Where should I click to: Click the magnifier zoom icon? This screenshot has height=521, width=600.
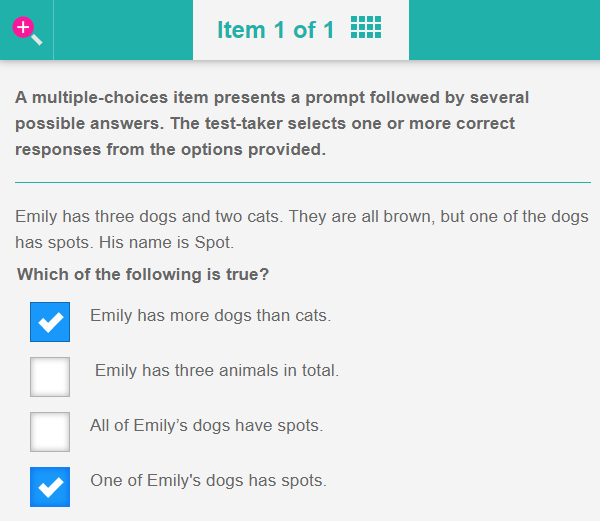click(27, 30)
